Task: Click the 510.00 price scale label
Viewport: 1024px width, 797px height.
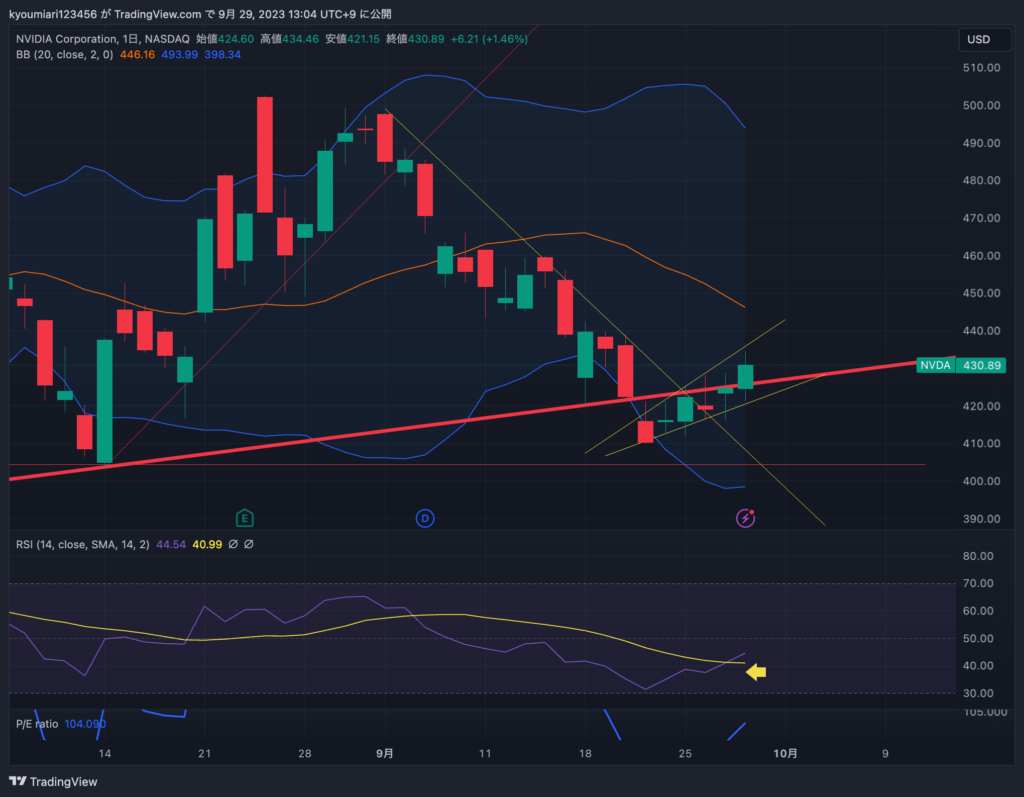Action: tap(981, 67)
